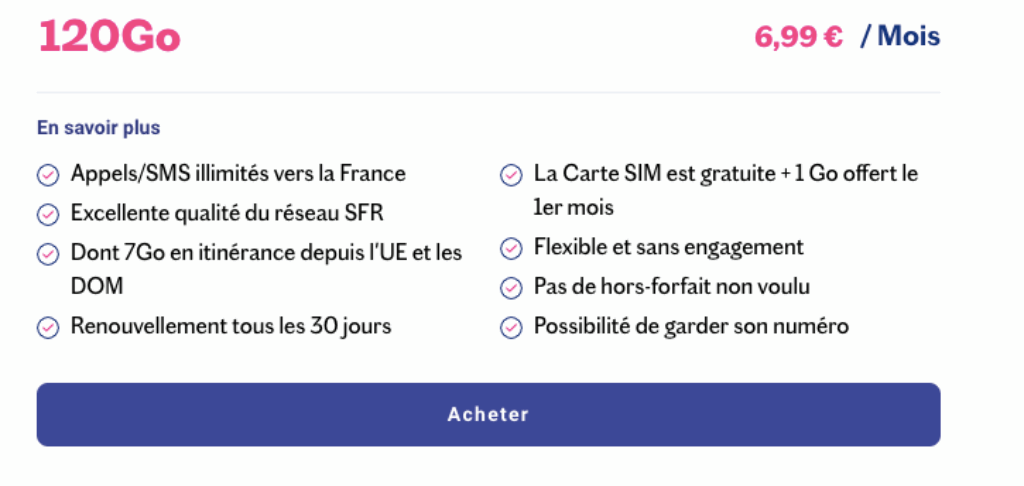Image resolution: width=1024 pixels, height=486 pixels.
Task: Click the 6,99 € price
Action: coord(798,37)
